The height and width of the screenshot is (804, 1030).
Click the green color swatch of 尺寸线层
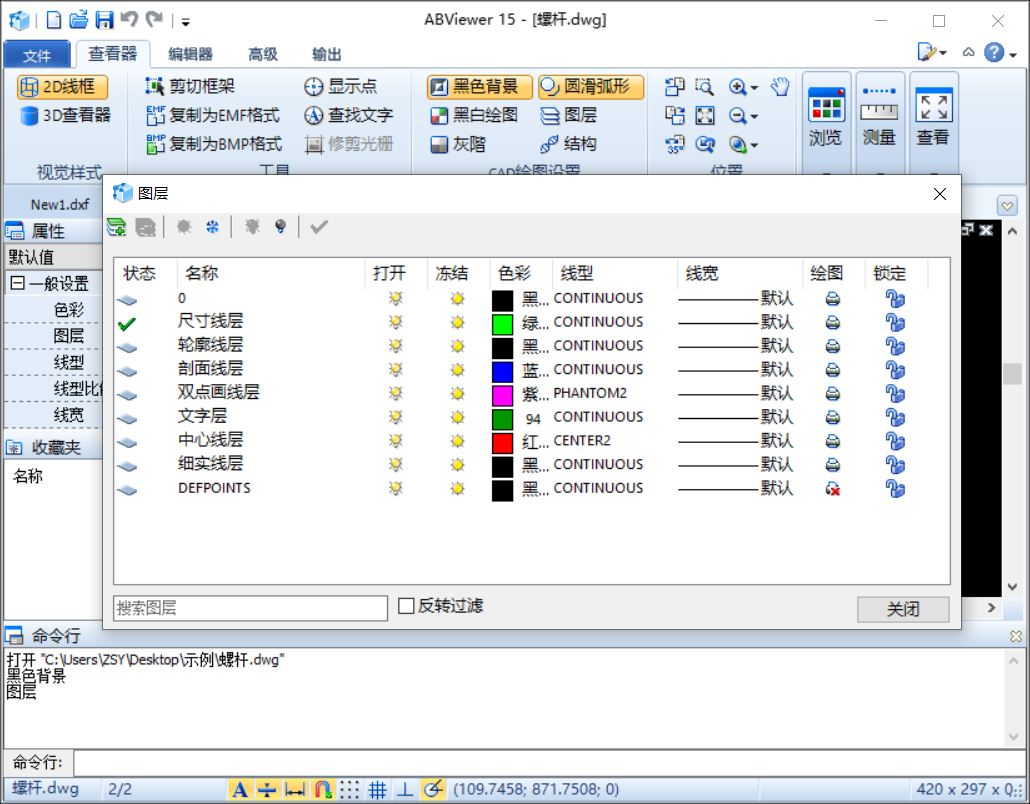pyautogui.click(x=503, y=324)
